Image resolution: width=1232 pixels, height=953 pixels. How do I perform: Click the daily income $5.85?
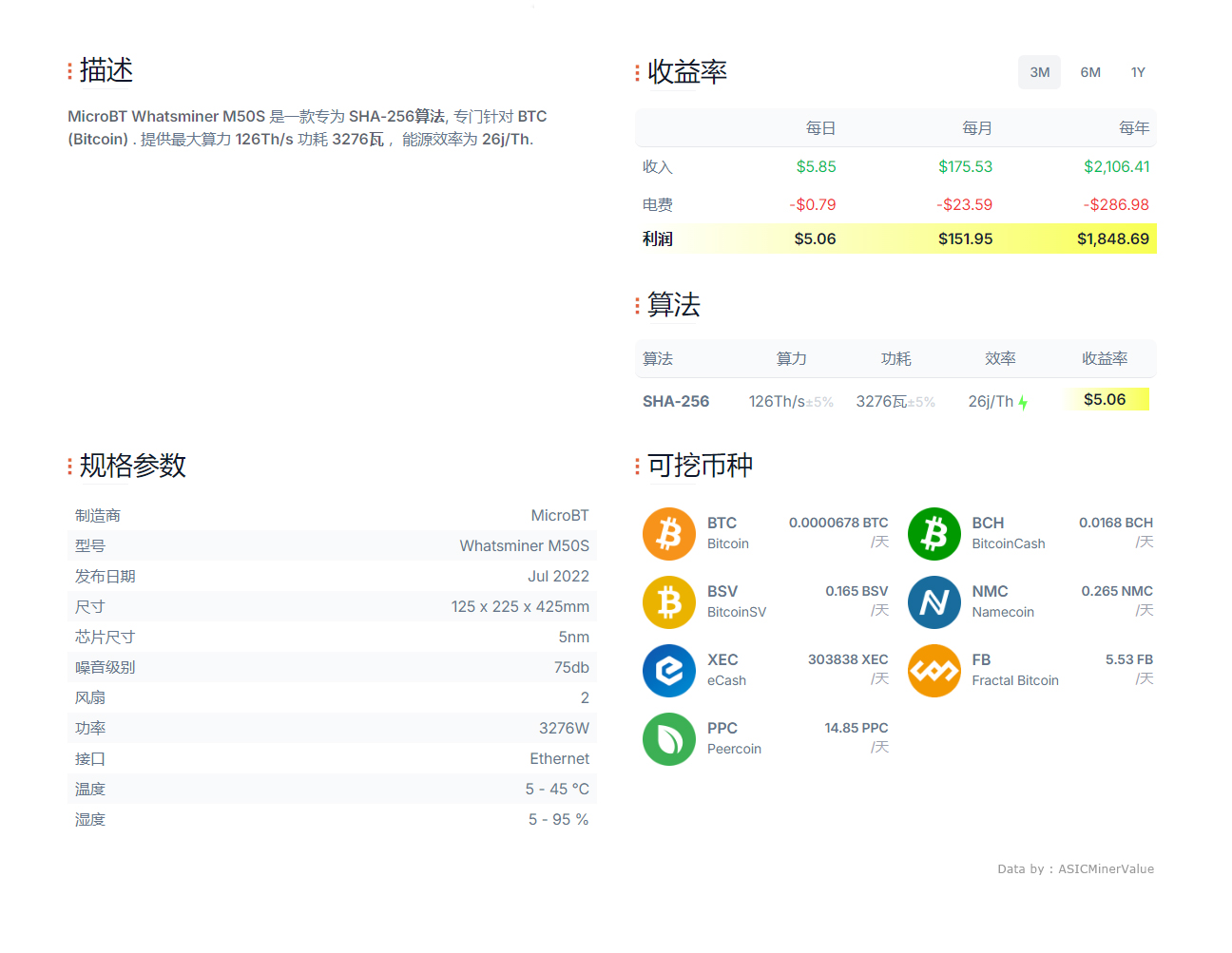pyautogui.click(x=816, y=166)
